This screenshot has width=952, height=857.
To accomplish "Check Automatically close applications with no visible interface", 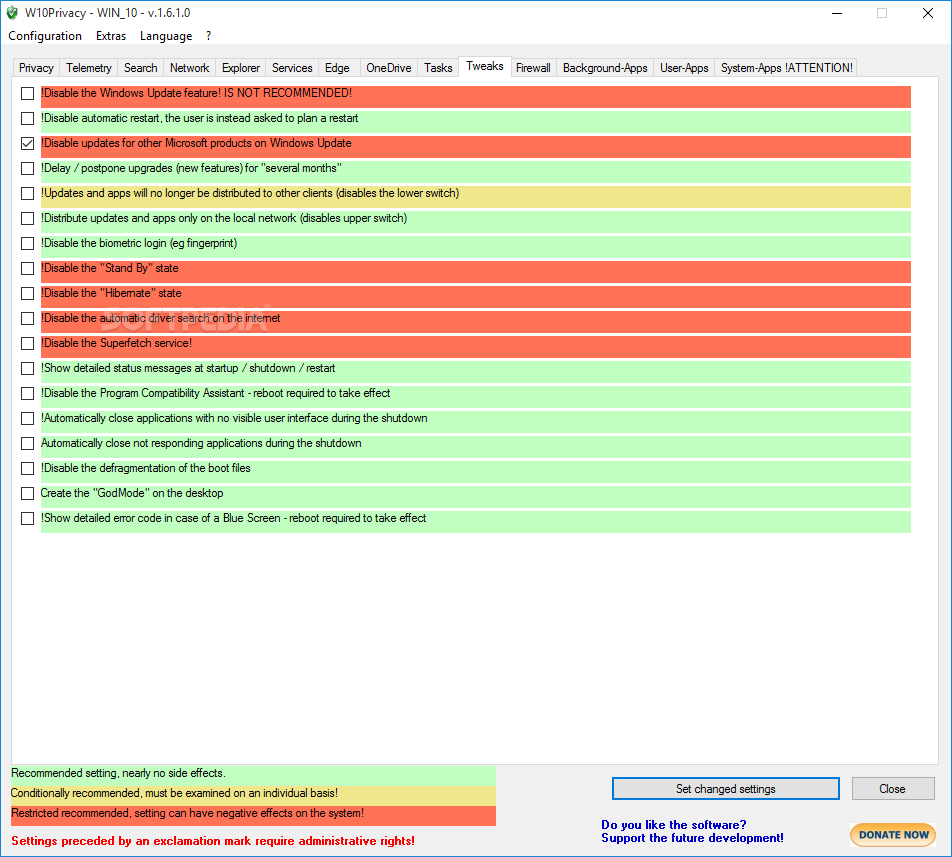I will pyautogui.click(x=27, y=419).
